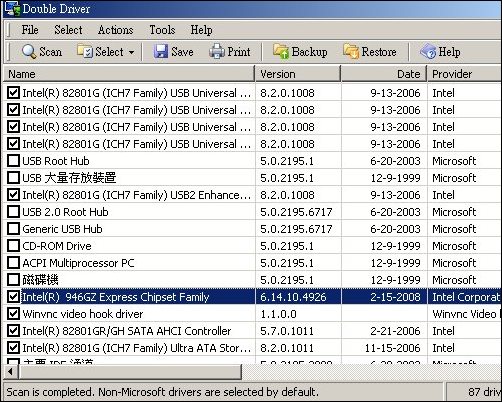The image size is (502, 402).
Task: Click the Backup text label in toolbar
Action: [x=309, y=52]
